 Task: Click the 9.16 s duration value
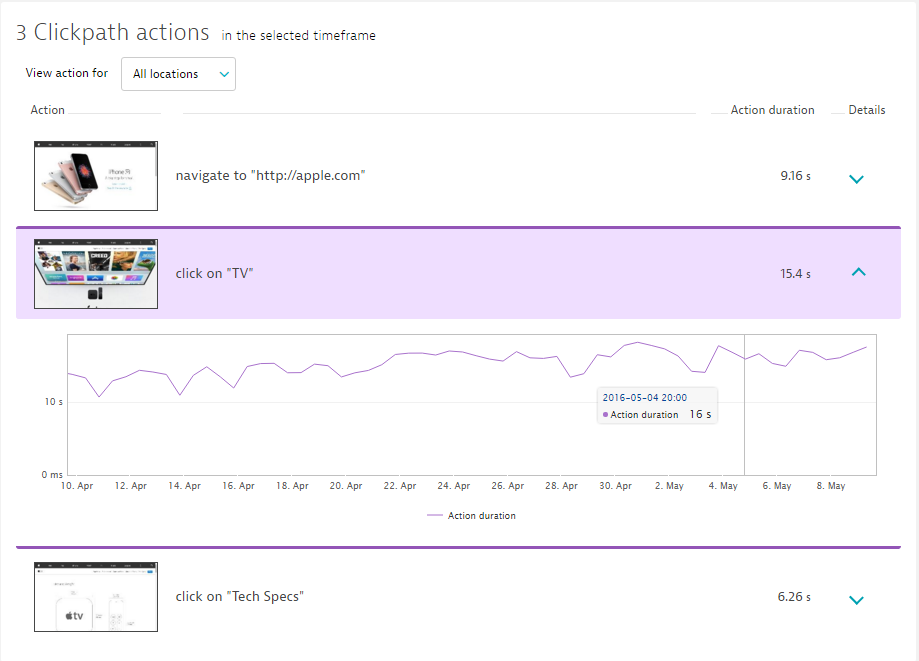795,176
